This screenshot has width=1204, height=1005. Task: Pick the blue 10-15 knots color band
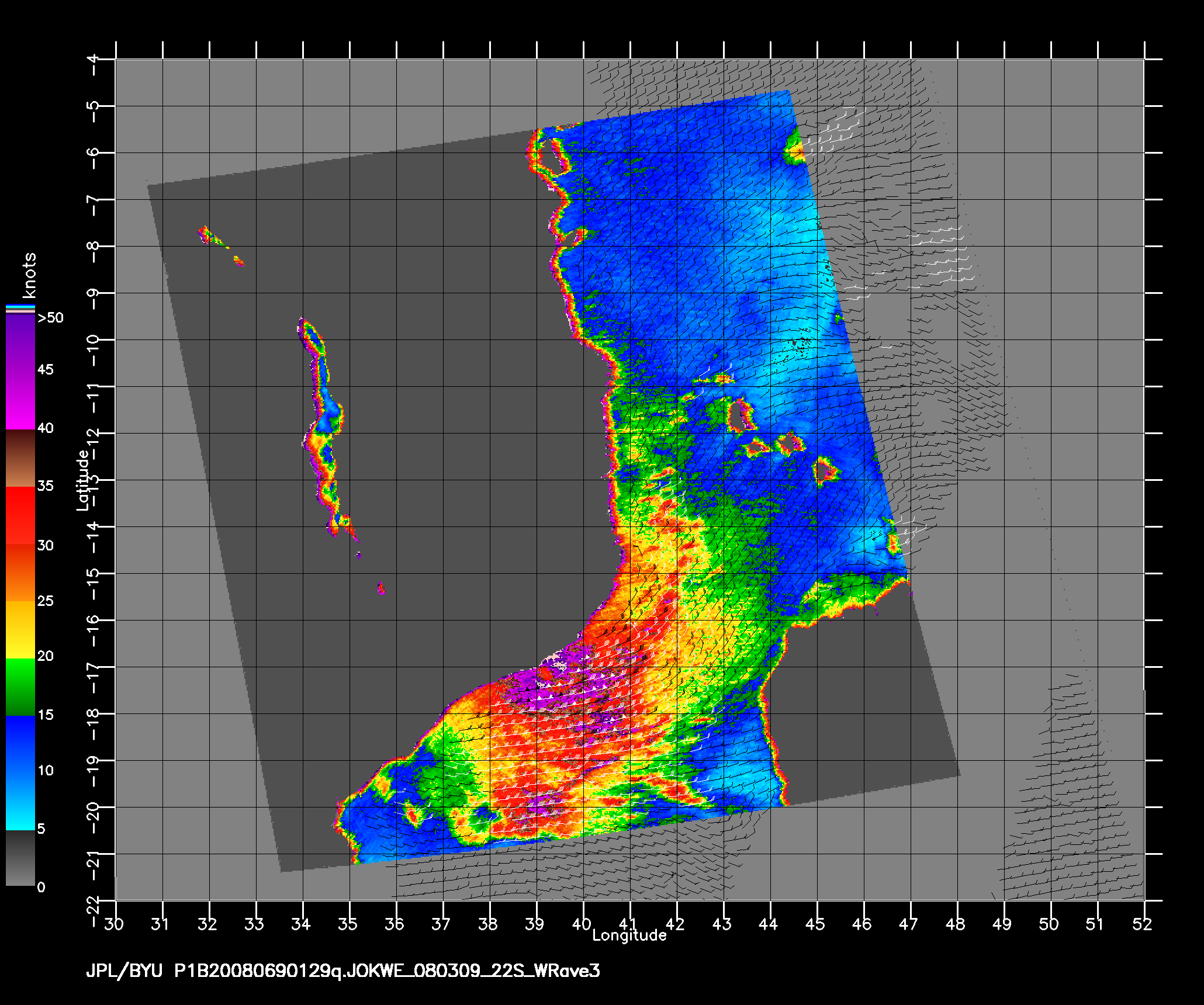coord(20,744)
